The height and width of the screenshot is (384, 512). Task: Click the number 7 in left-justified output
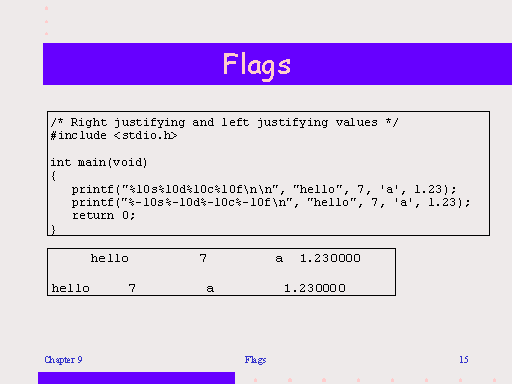[132, 288]
